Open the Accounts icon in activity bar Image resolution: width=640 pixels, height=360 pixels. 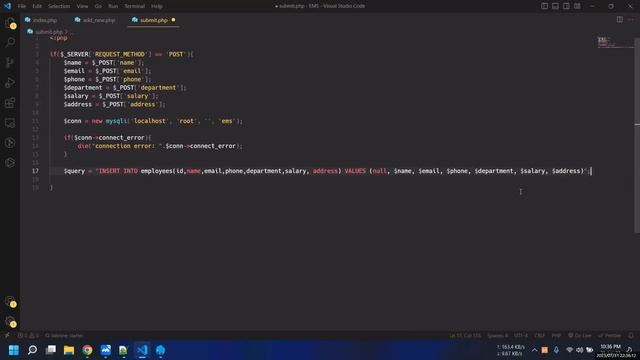click(x=10, y=302)
